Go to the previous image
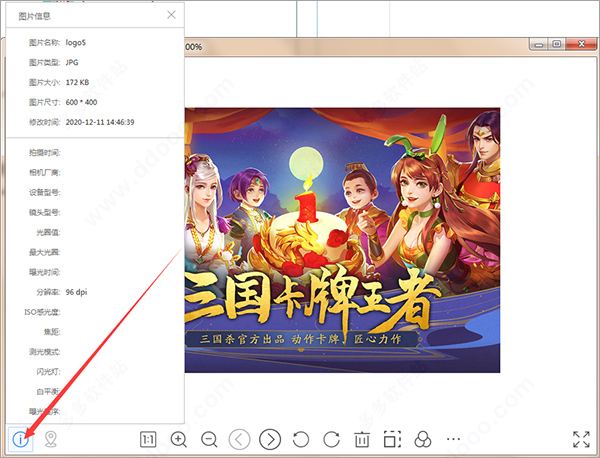This screenshot has height=458, width=600. coord(240,439)
